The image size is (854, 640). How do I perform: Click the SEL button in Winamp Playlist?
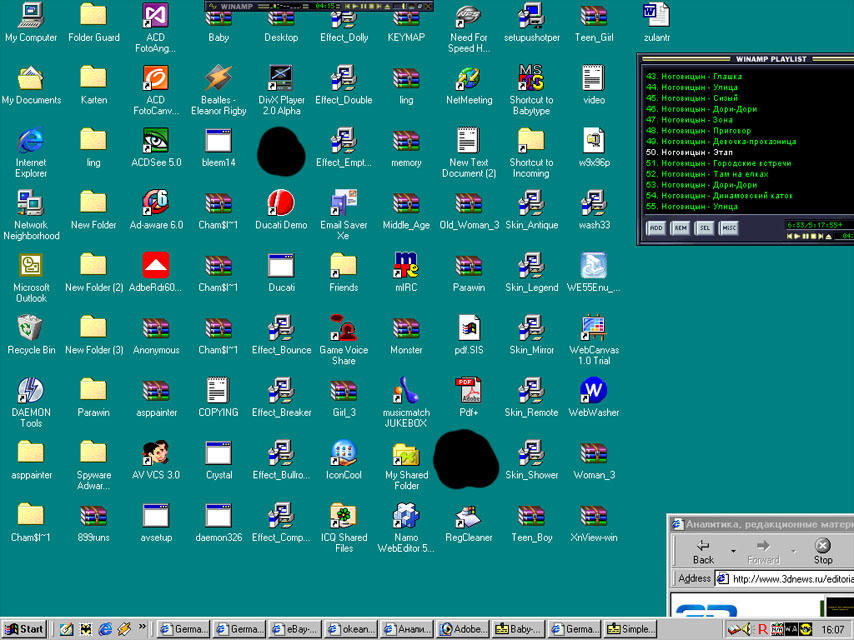[705, 228]
